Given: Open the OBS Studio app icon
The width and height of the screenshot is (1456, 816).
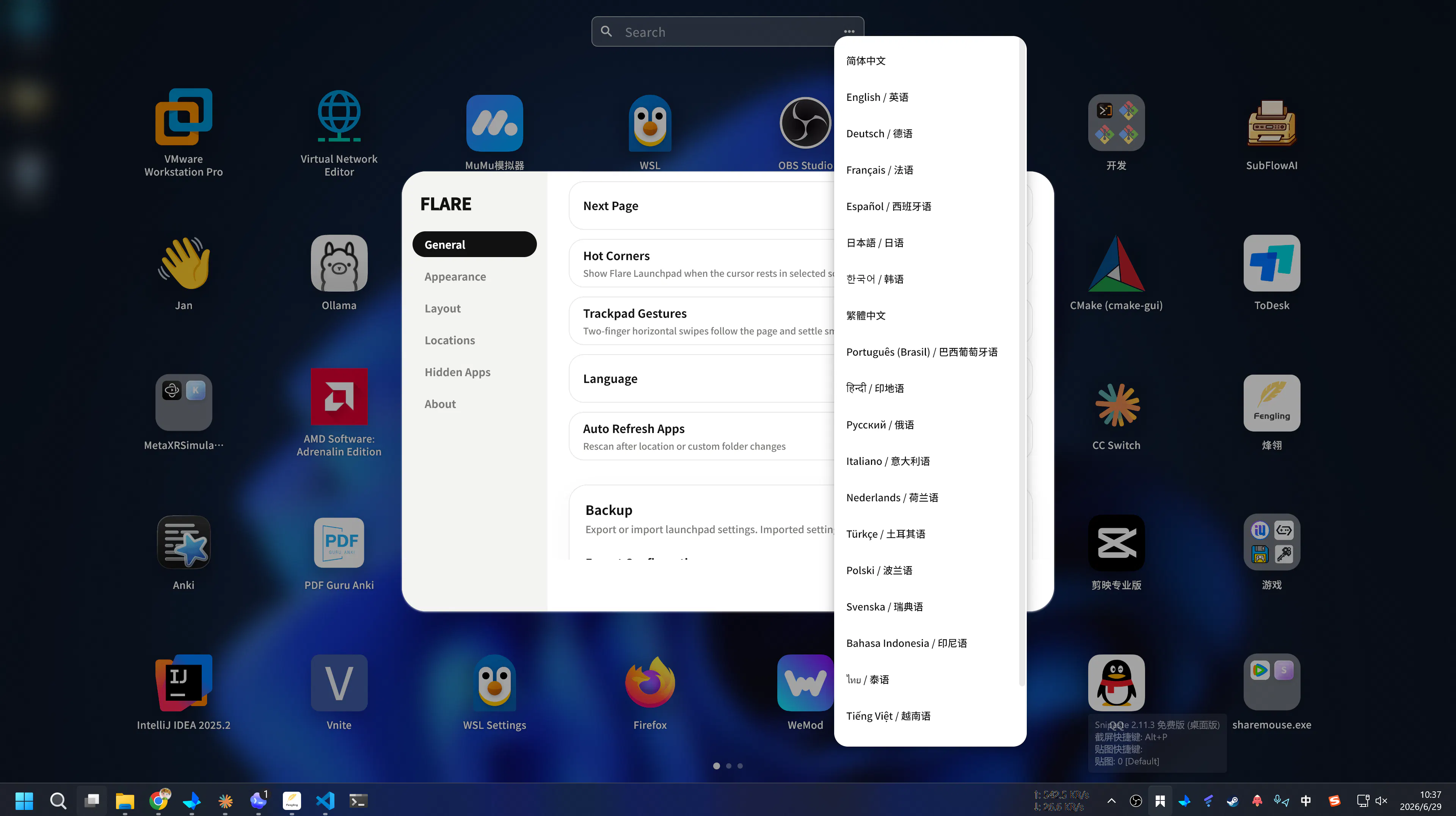Looking at the screenshot, I should pos(805,123).
